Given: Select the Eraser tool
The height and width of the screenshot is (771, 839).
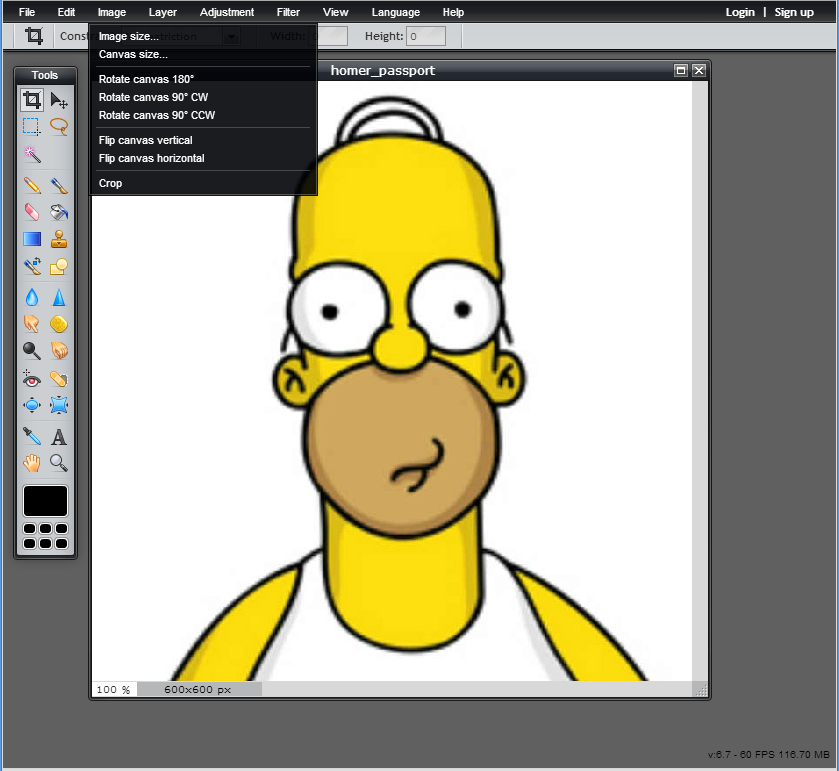Looking at the screenshot, I should point(32,212).
